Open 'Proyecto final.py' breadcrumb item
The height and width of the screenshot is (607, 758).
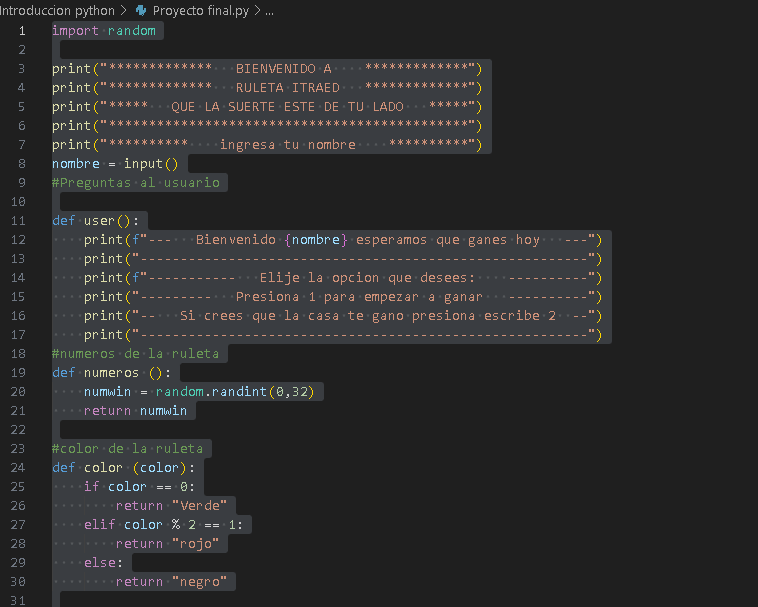(201, 10)
